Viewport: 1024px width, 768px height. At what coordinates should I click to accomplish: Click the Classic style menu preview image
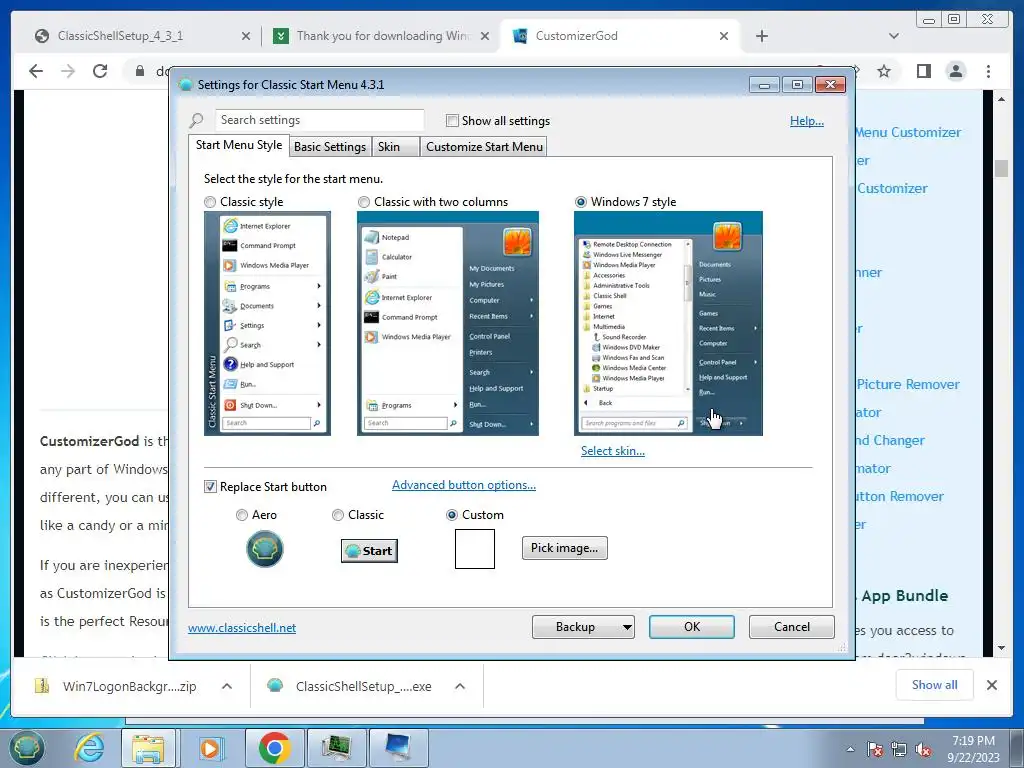coord(267,323)
